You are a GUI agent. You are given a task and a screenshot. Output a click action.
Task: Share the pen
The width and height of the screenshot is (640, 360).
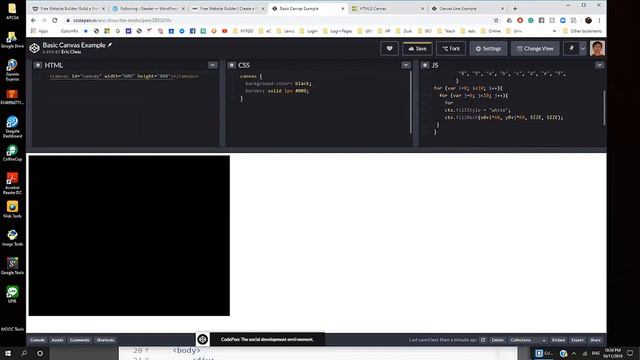point(596,340)
